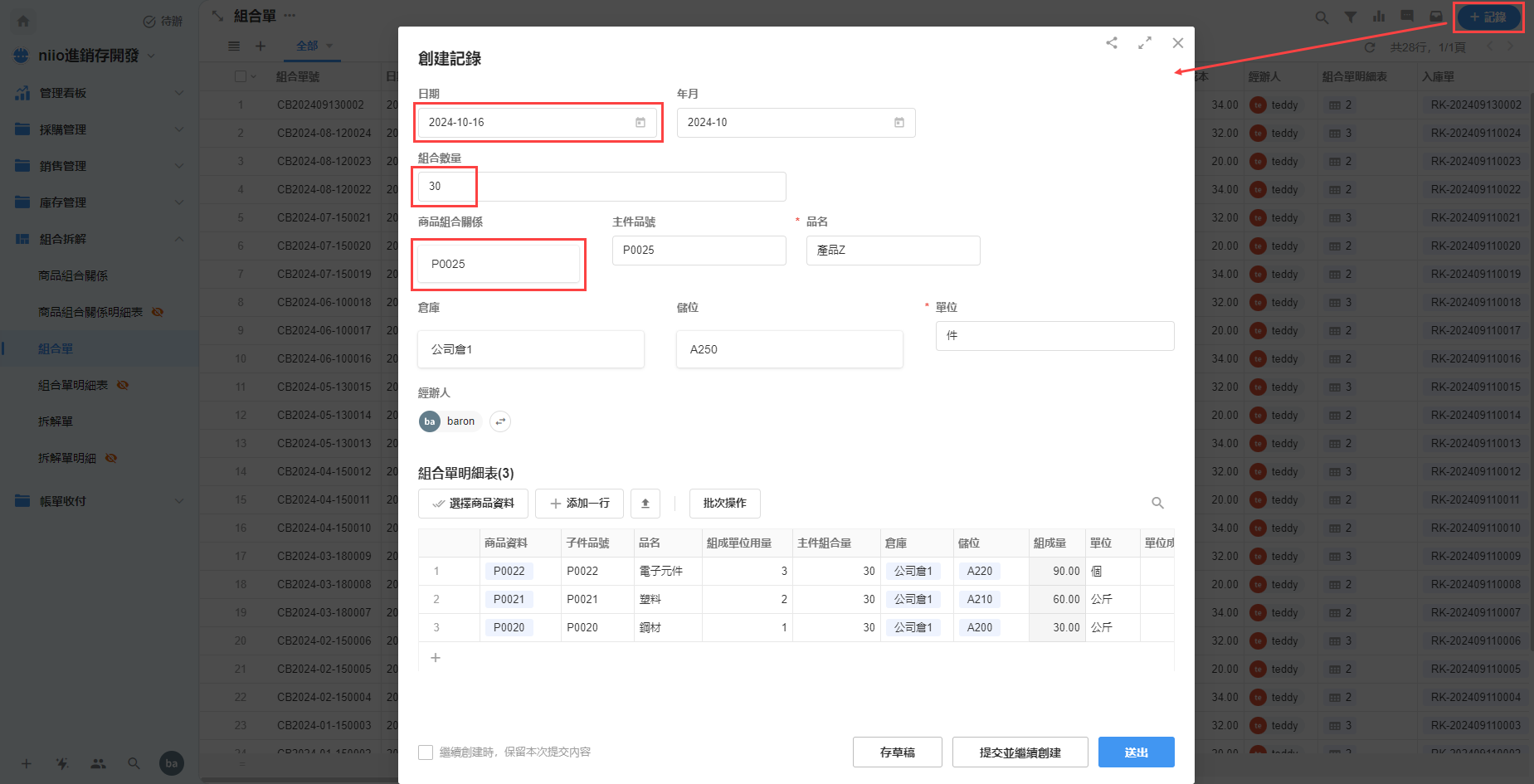The width and height of the screenshot is (1534, 784).
Task: Click the home icon in the top-left corner
Action: [x=23, y=21]
